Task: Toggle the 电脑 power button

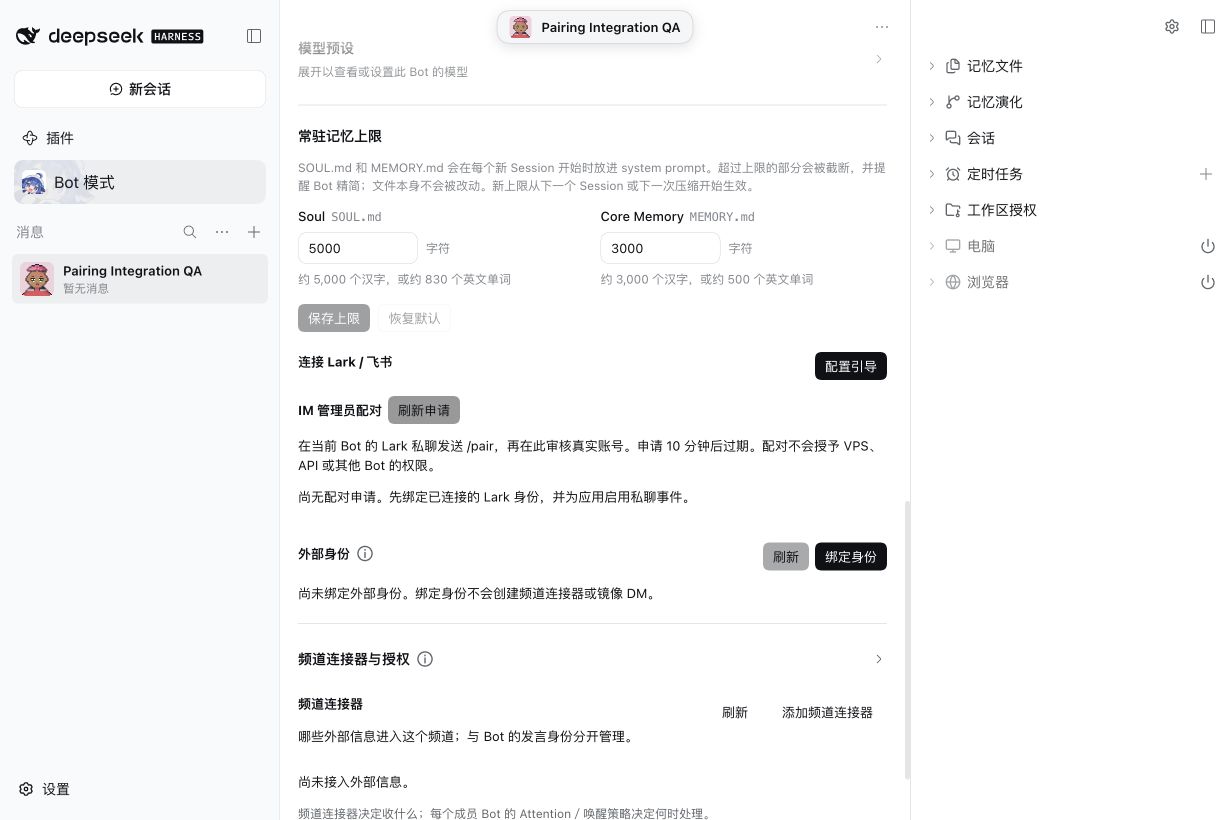Action: pos(1207,246)
